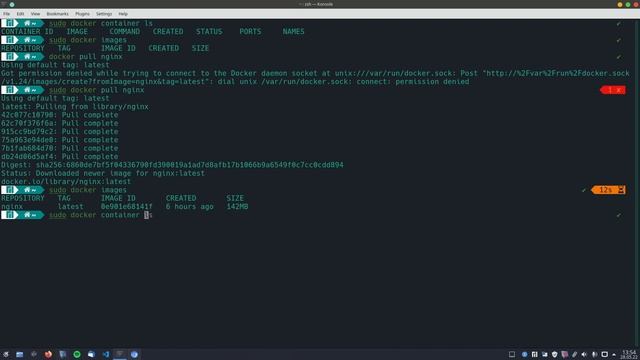This screenshot has height=360, width=640.
Task: Click the '142MB' size value
Action: click(x=237, y=207)
